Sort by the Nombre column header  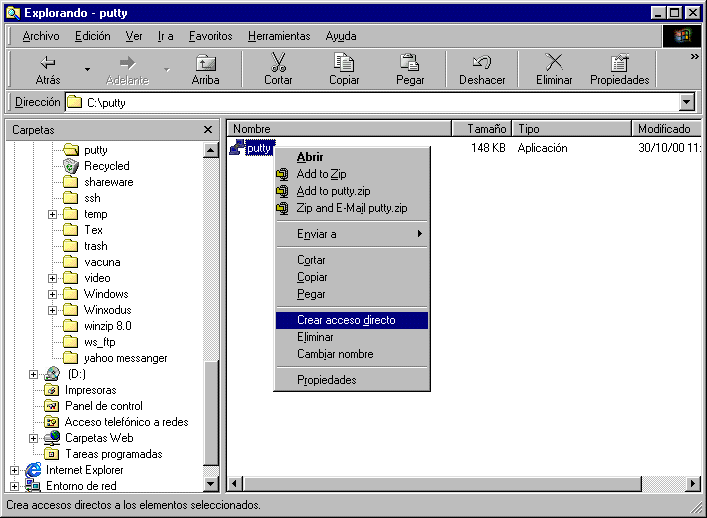click(339, 129)
